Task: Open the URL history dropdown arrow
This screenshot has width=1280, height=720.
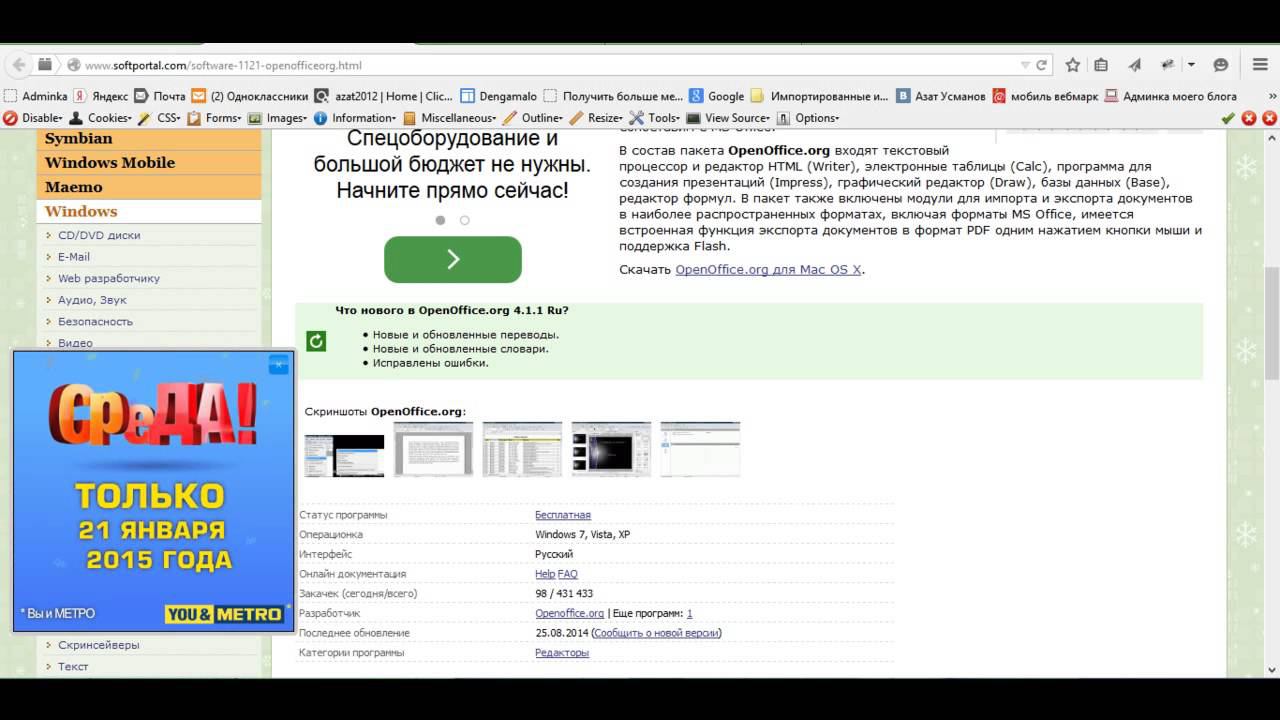Action: click(x=1025, y=65)
